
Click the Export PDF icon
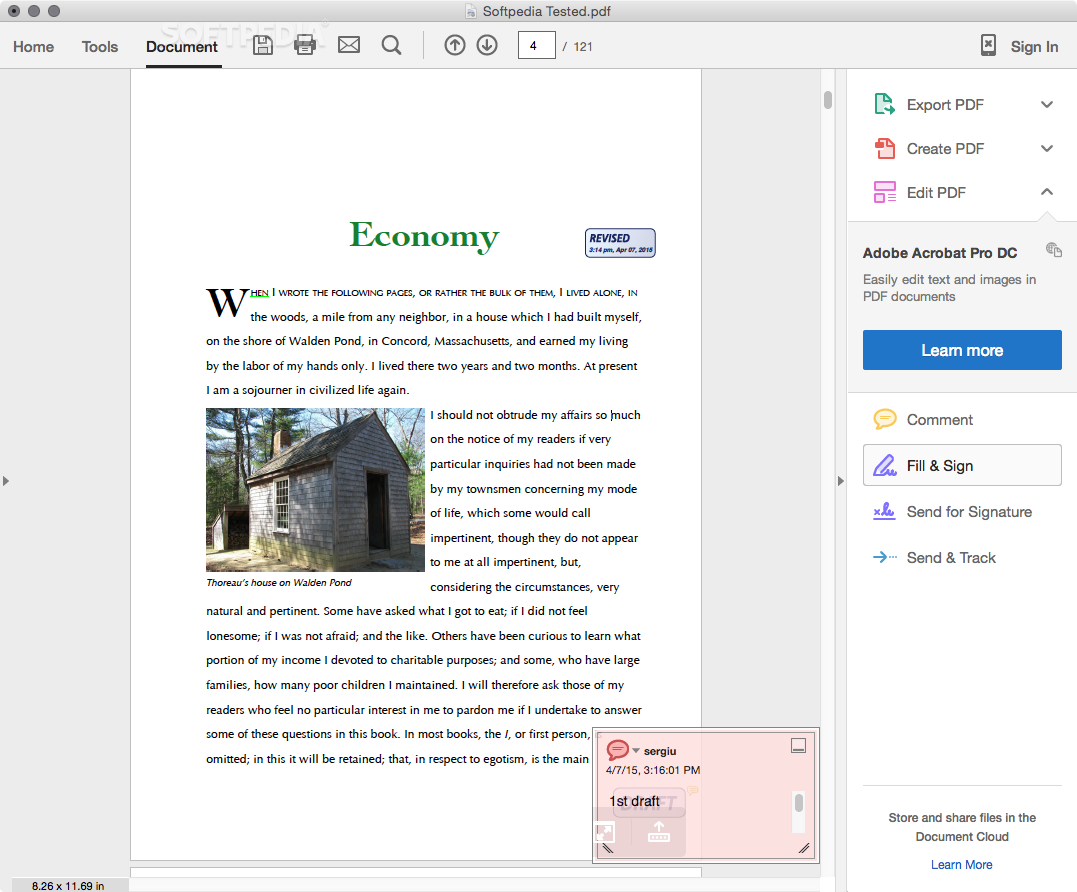point(885,104)
